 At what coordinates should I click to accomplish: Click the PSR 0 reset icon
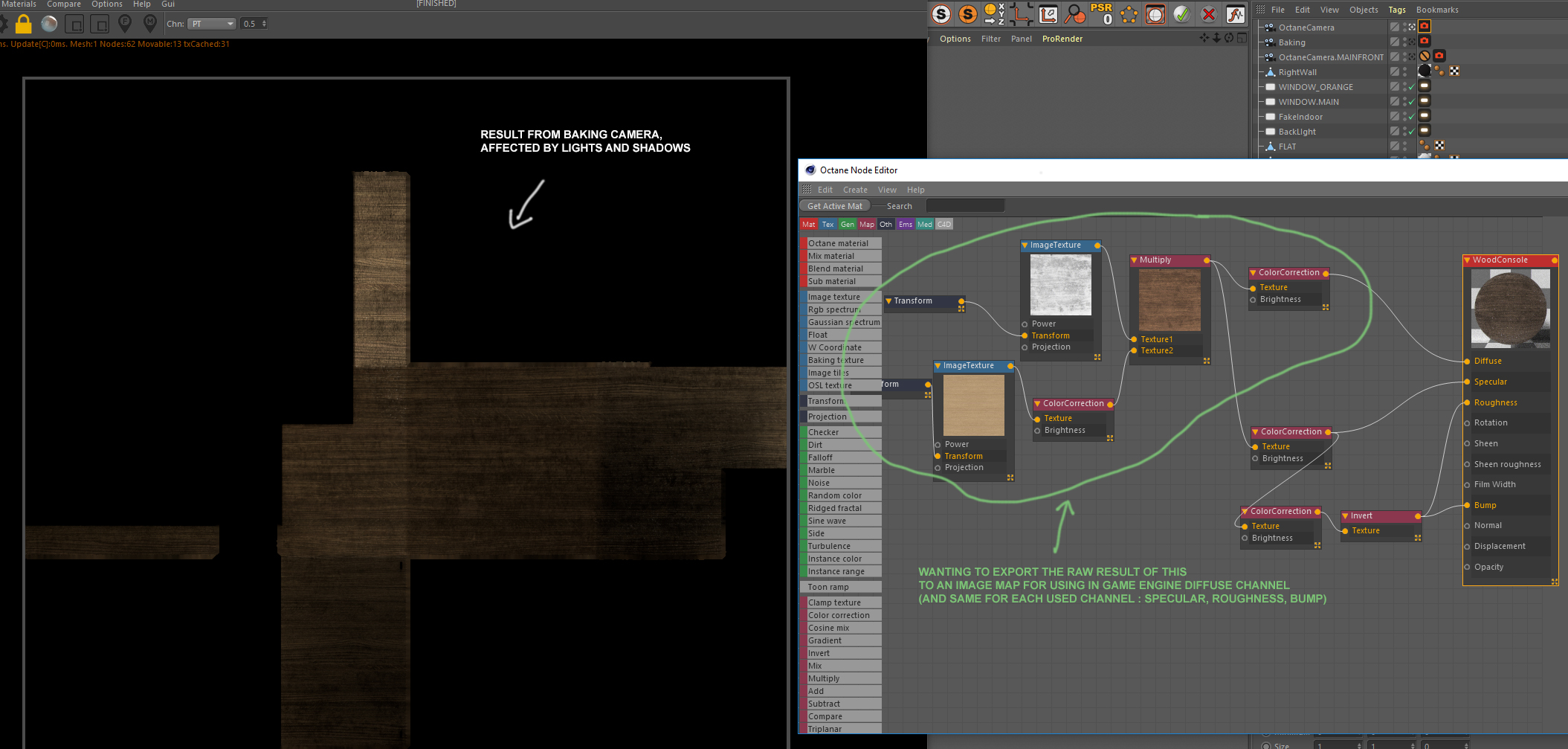[x=1101, y=14]
